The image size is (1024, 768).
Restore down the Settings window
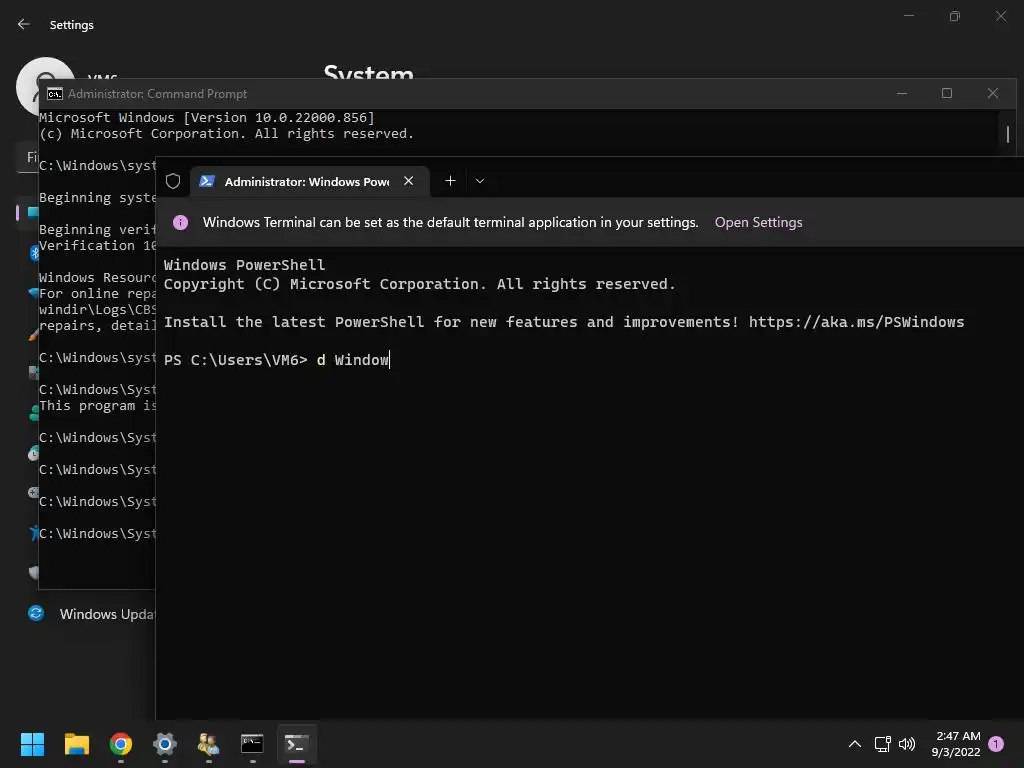(x=955, y=16)
